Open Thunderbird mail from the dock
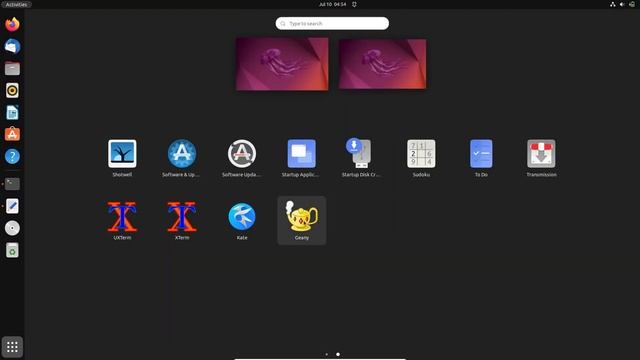Viewport: 640px width, 360px height. click(12, 46)
